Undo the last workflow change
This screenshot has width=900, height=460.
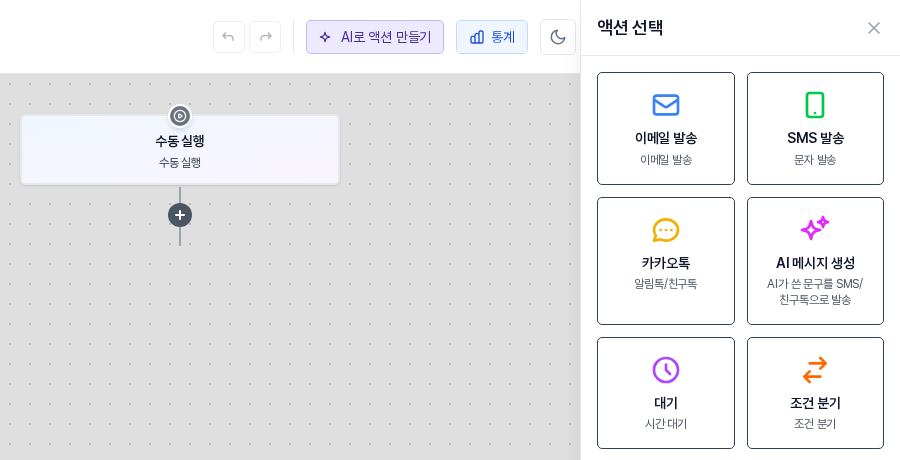[x=228, y=37]
